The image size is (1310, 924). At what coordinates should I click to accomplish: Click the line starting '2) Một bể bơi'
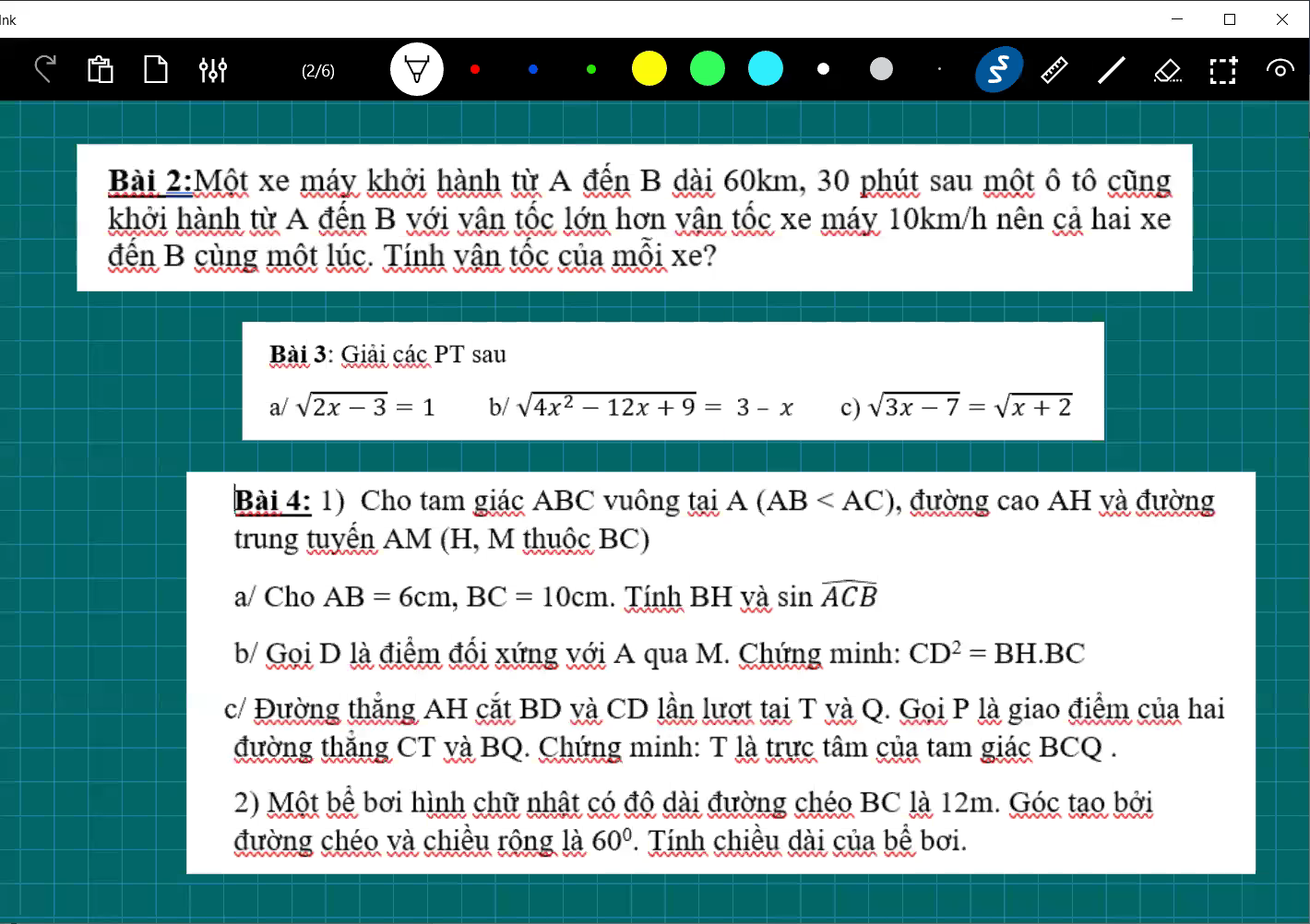point(694,803)
